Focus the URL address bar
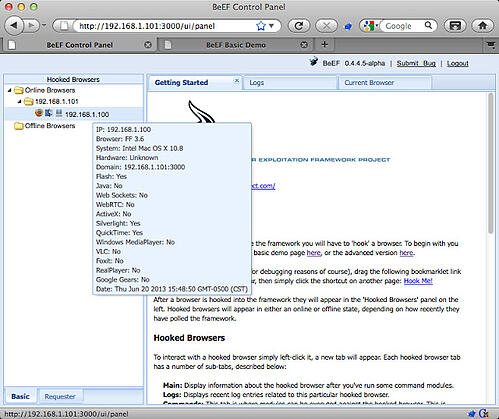The height and width of the screenshot is (419, 499). point(167,26)
